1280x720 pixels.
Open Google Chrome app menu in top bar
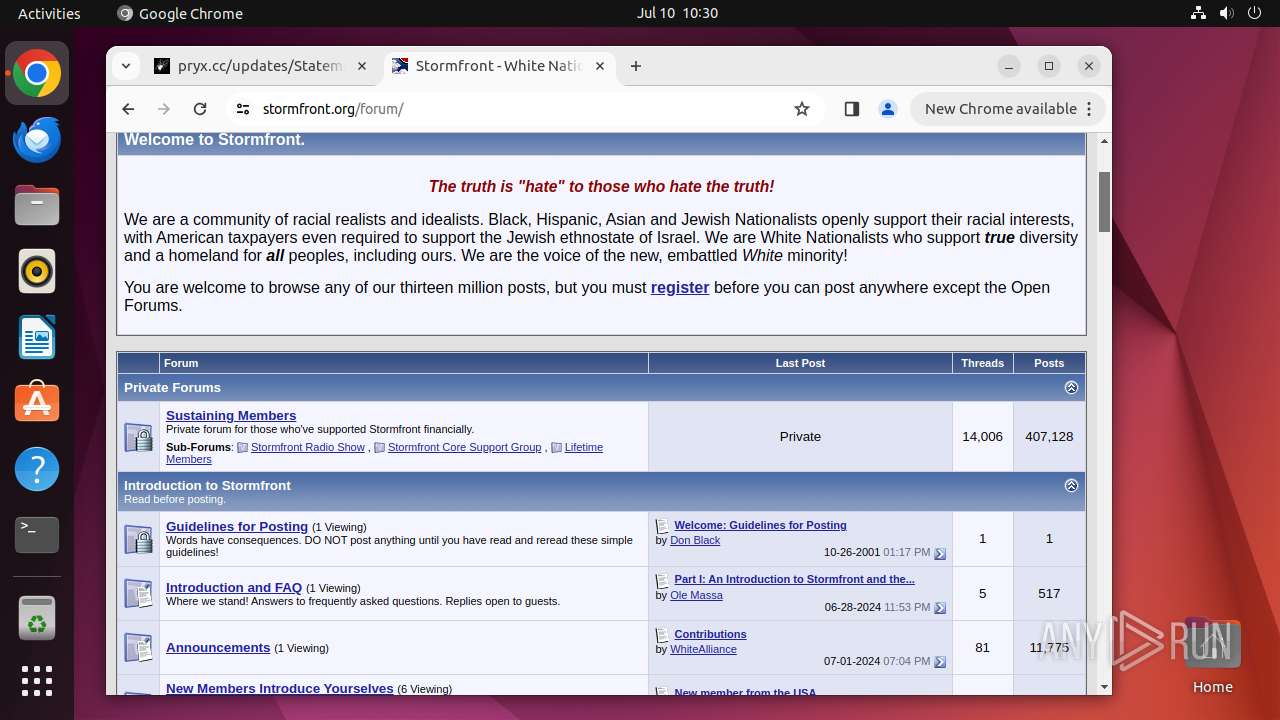pyautogui.click(x=180, y=13)
